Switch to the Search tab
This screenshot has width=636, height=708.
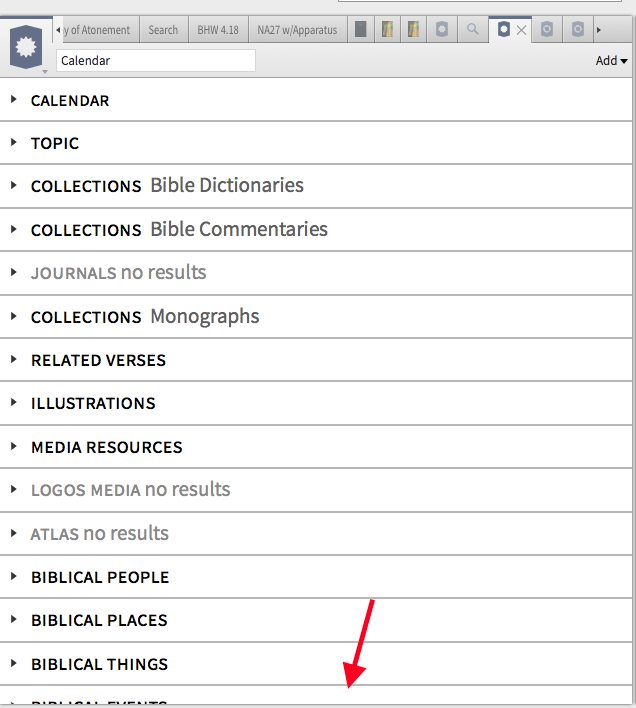[163, 30]
